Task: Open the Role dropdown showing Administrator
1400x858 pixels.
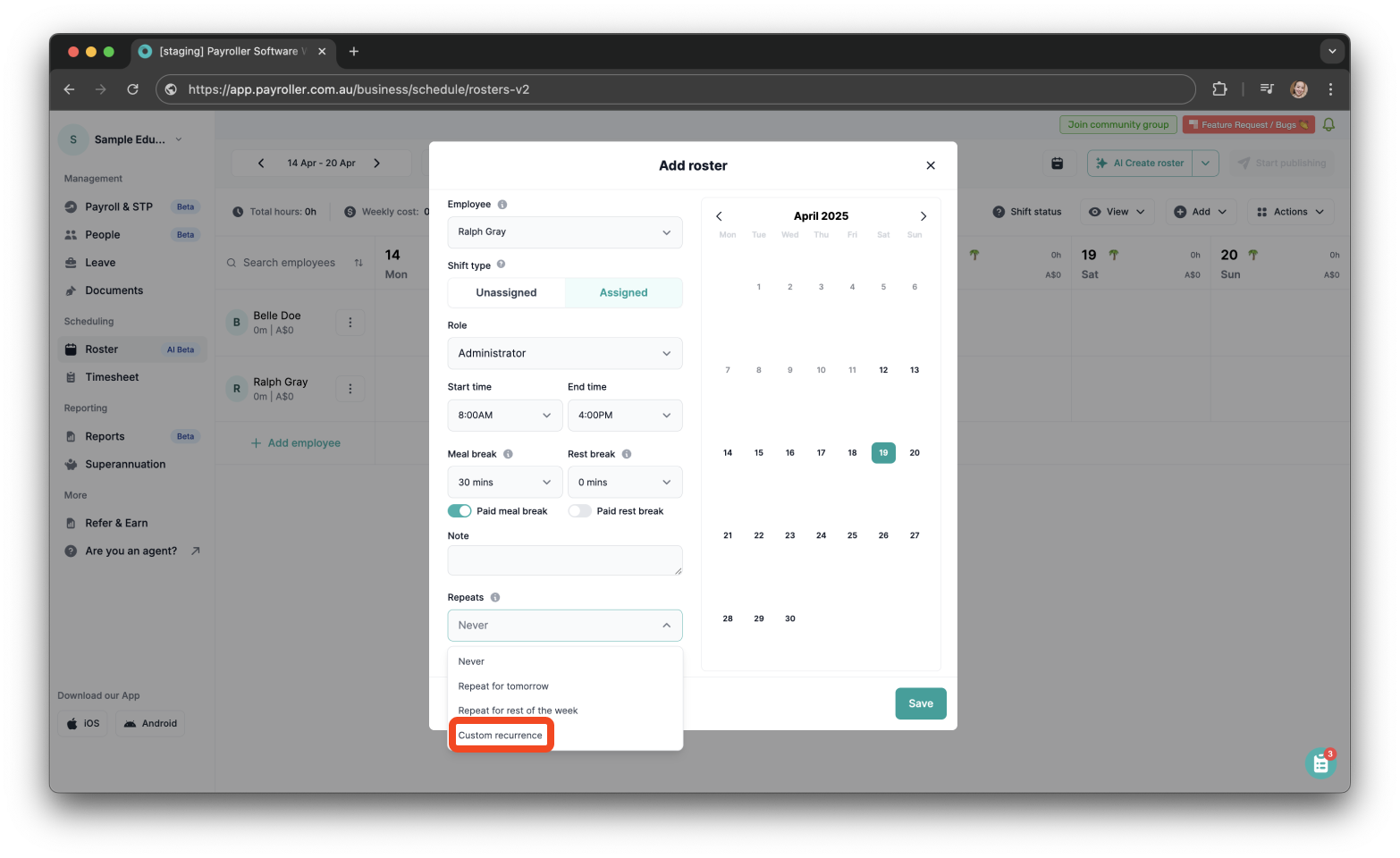Action: pyautogui.click(x=565, y=353)
